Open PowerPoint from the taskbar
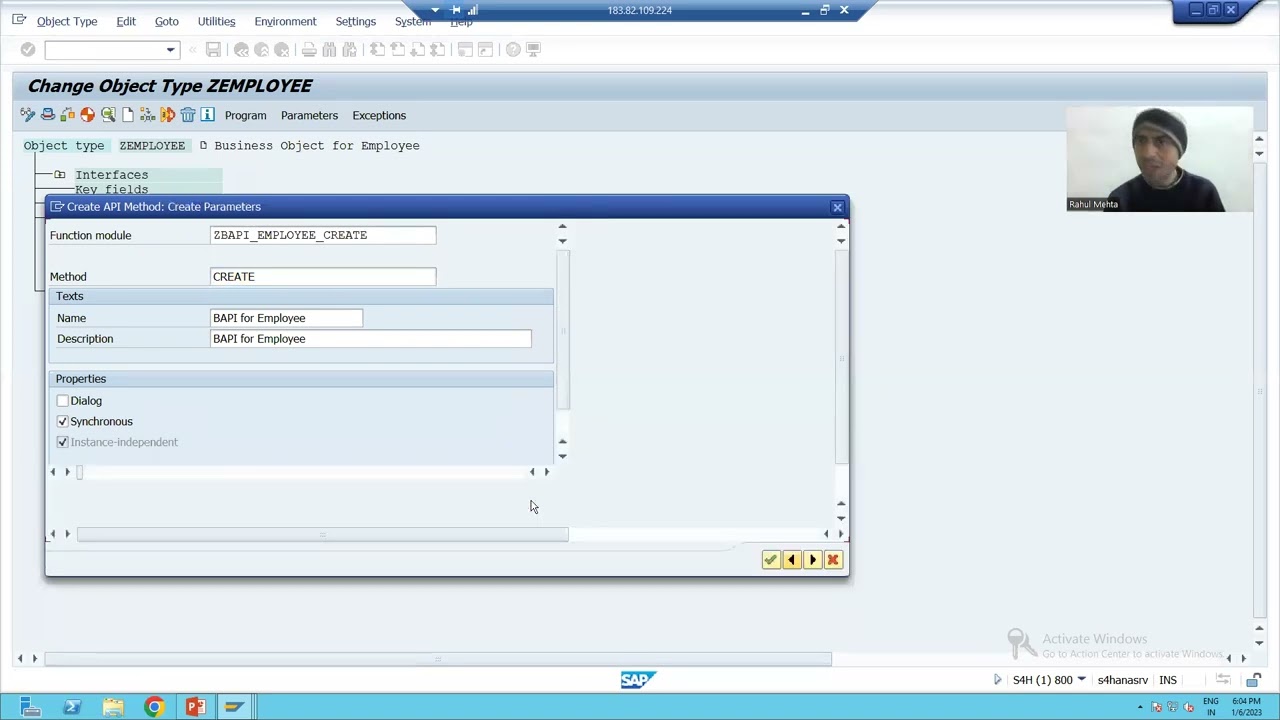1280x720 pixels. tap(195, 707)
